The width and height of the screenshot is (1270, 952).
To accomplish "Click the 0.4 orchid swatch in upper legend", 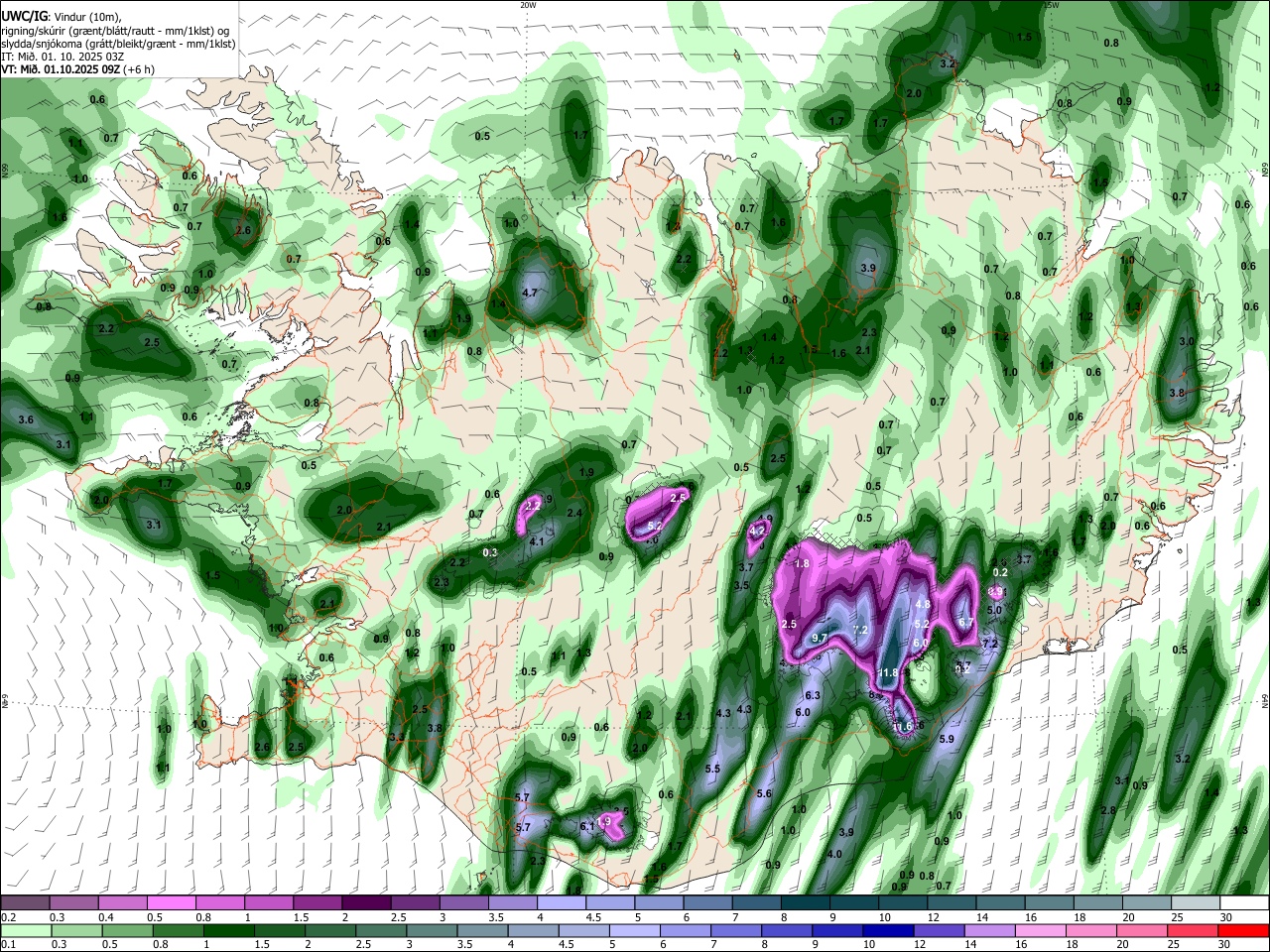I will pyautogui.click(x=122, y=902).
